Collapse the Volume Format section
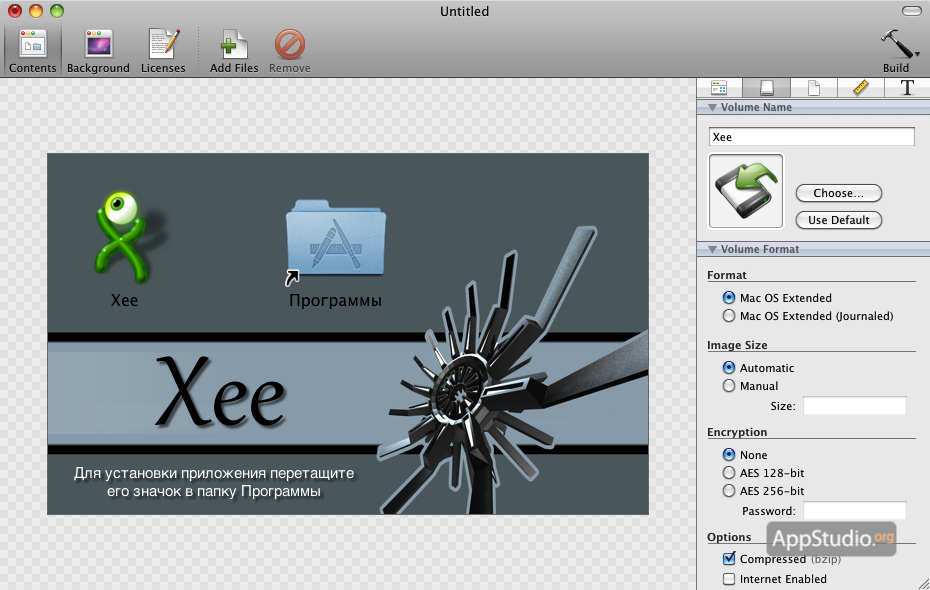Viewport: 930px width, 590px height. tap(712, 250)
